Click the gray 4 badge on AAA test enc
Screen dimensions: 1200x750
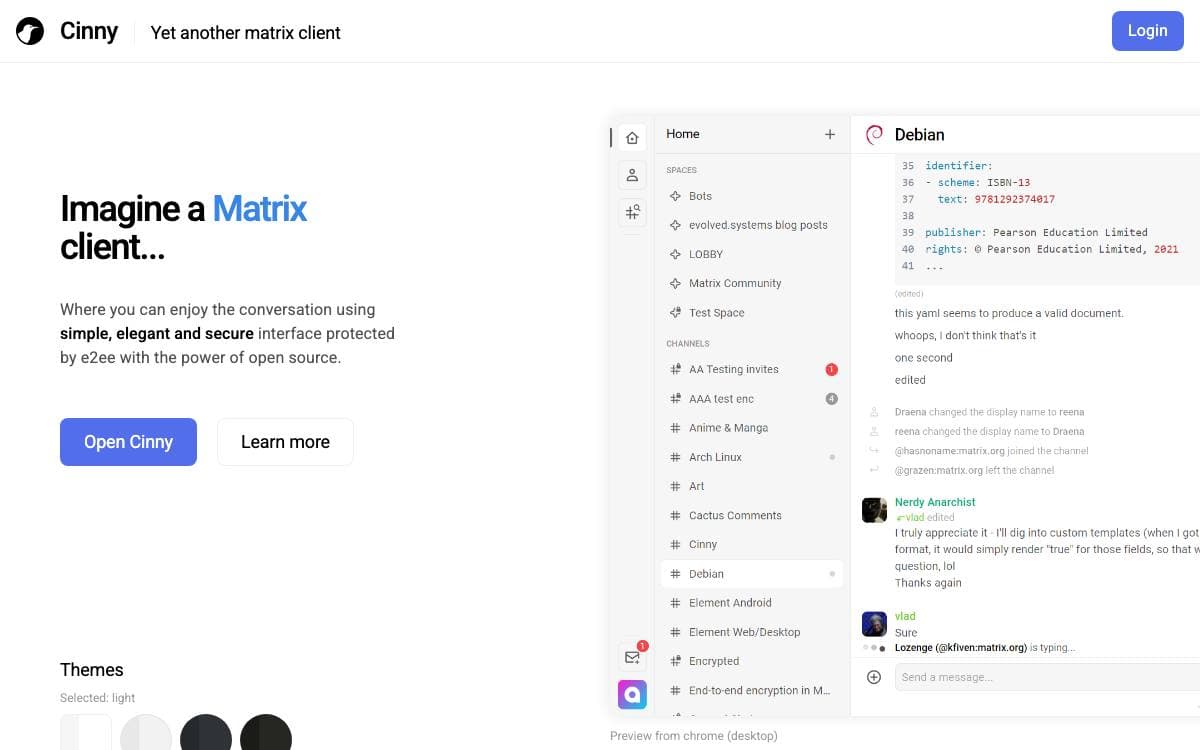pos(831,399)
